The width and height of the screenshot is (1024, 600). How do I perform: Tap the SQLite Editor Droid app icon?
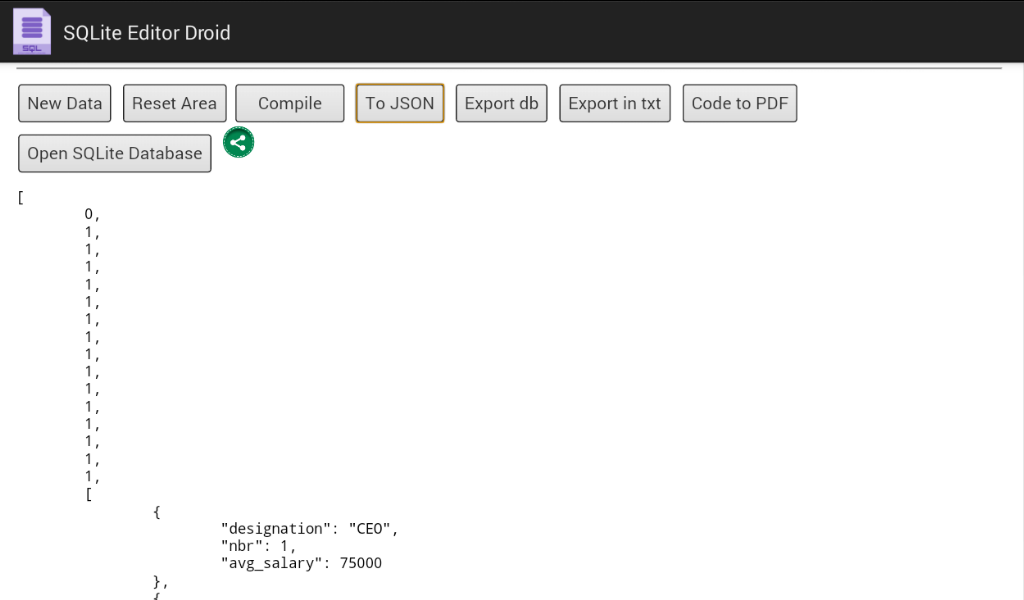32,32
